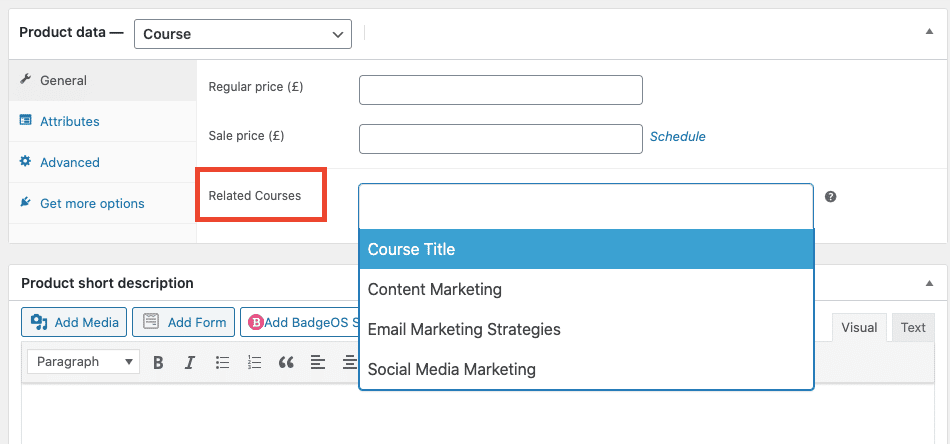Open the General product tab
Viewport: 950px width, 444px height.
102,80
